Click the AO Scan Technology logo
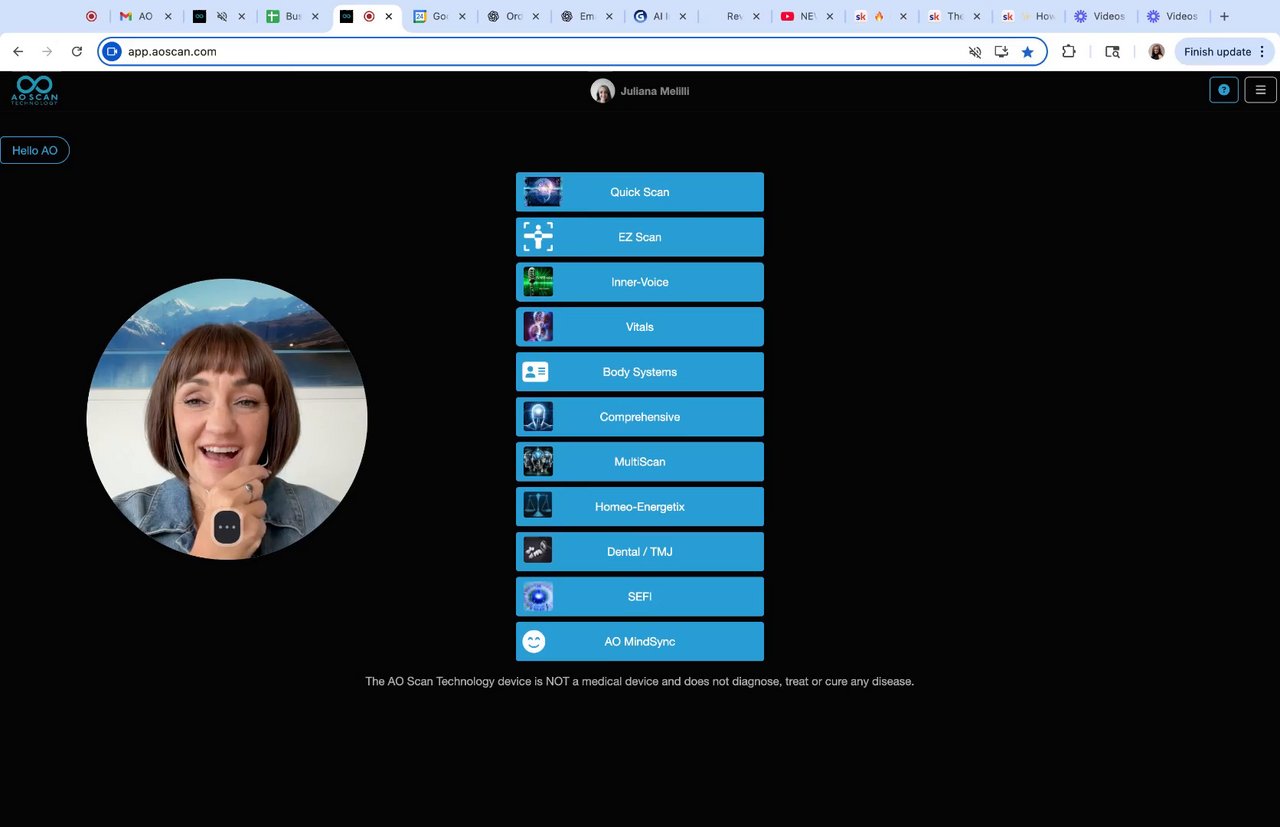 click(x=35, y=90)
